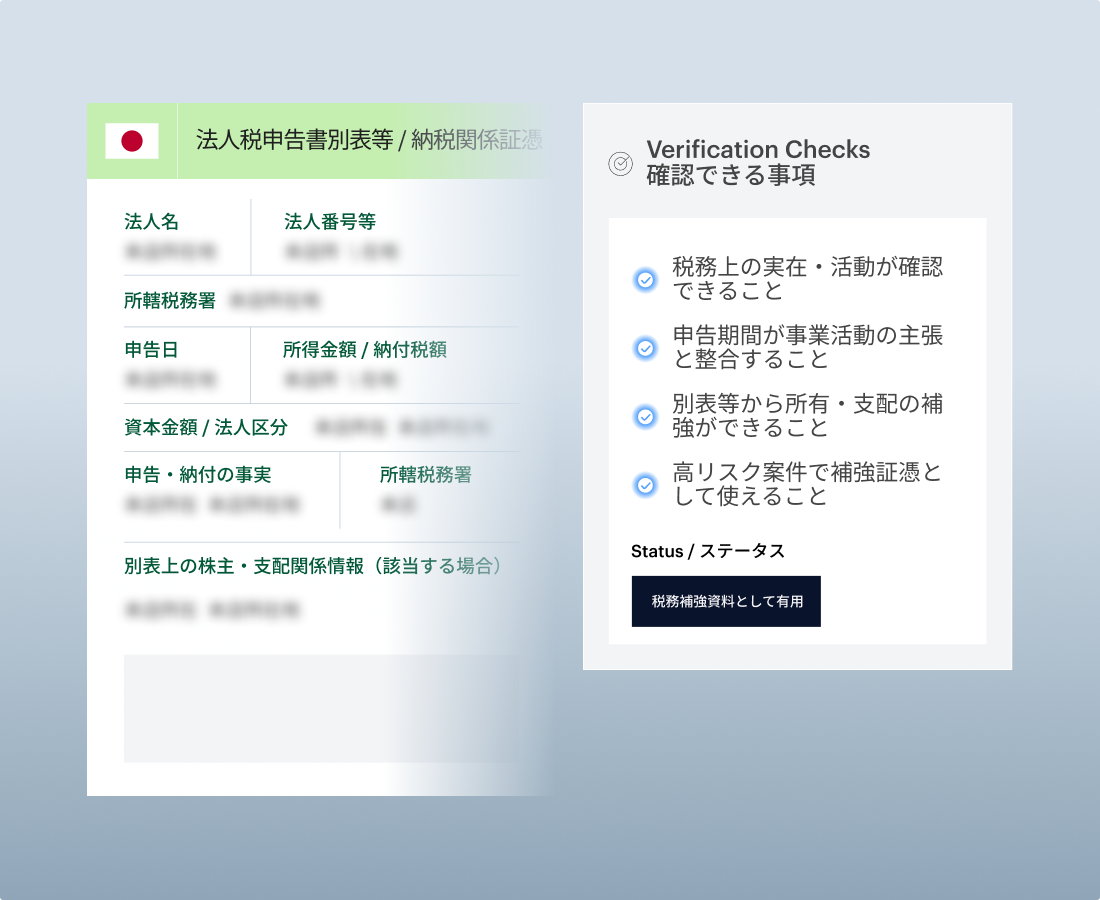Toggle the 申告期間が事業活動 check mark
This screenshot has height=900, width=1100.
(646, 348)
